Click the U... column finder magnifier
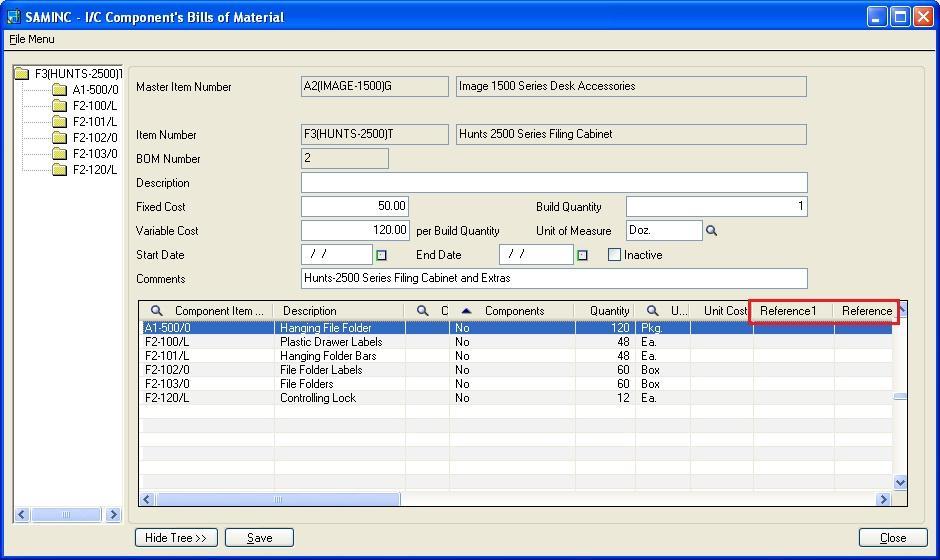The image size is (940, 560). [x=652, y=311]
